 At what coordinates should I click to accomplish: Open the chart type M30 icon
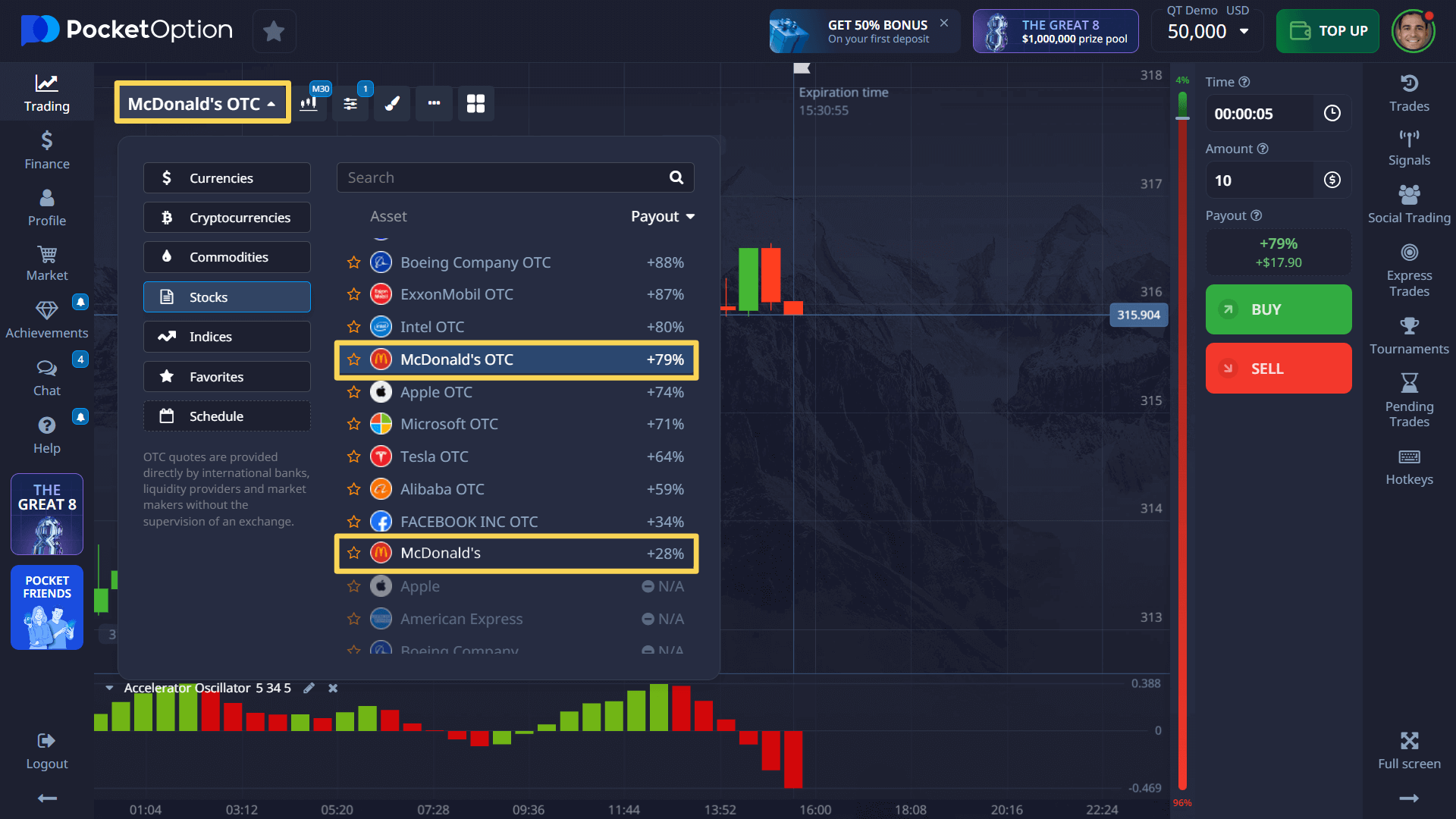point(309,103)
